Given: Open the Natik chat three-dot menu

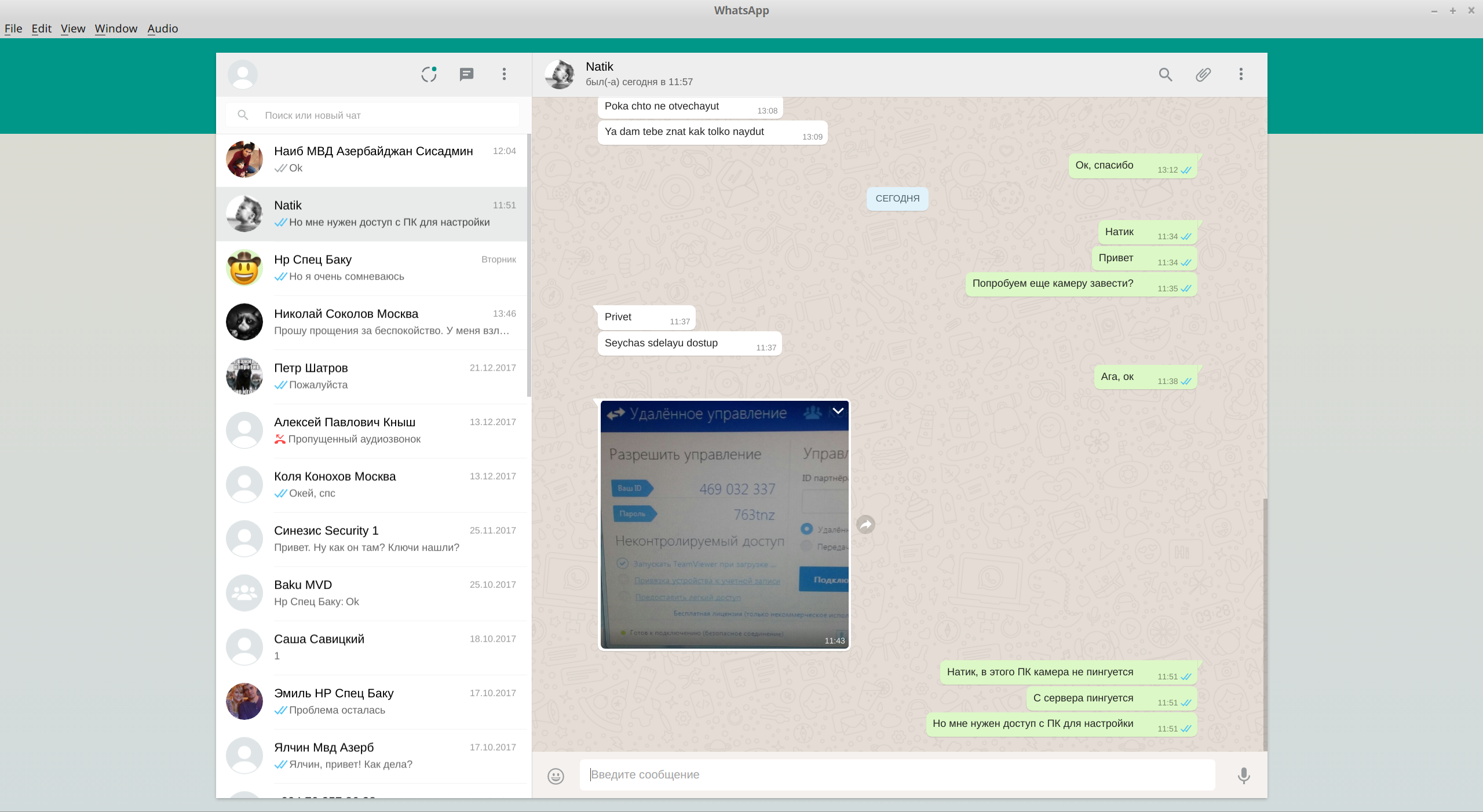Looking at the screenshot, I should pyautogui.click(x=1241, y=74).
